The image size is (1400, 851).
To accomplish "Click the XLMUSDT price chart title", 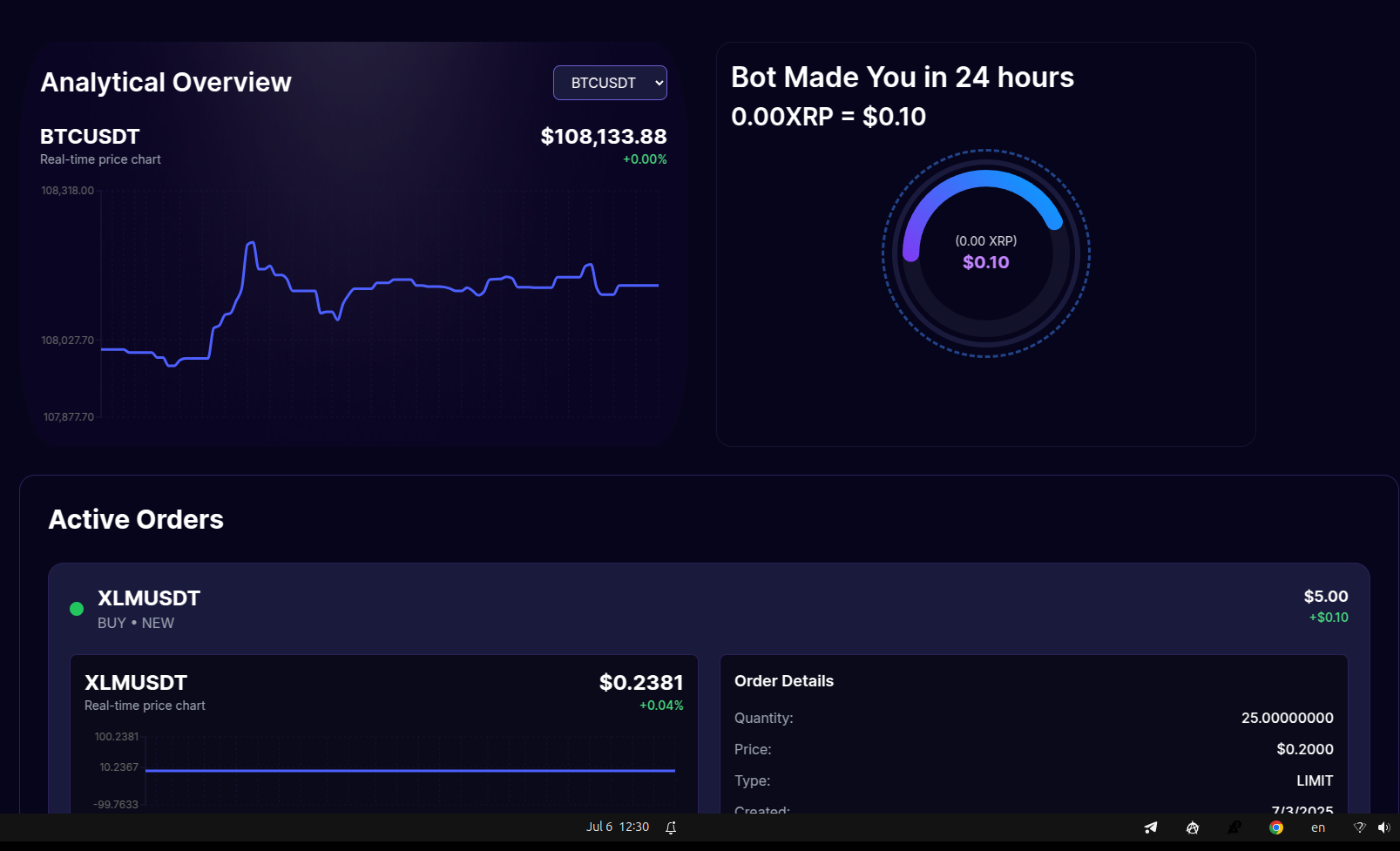I will pyautogui.click(x=136, y=683).
